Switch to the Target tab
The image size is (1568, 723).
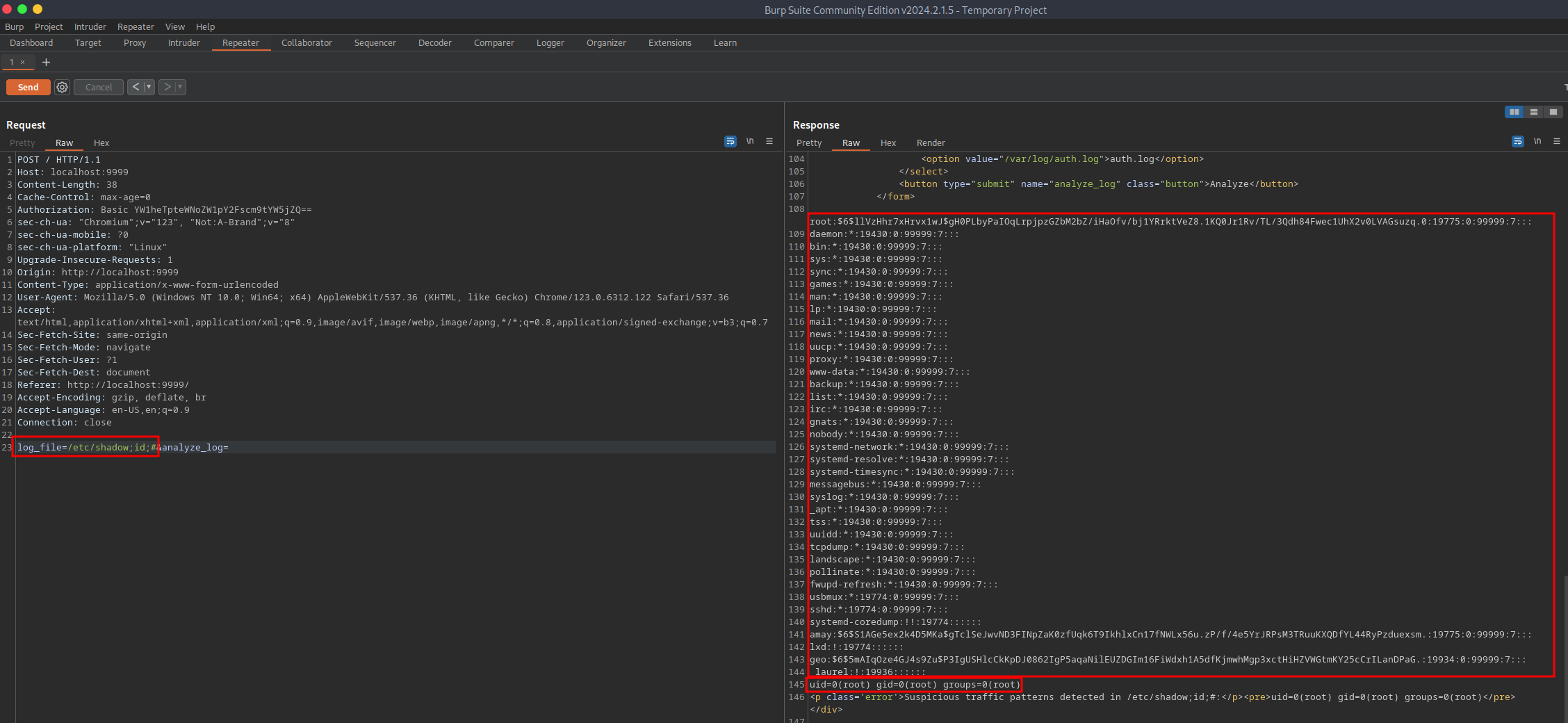pyautogui.click(x=88, y=42)
